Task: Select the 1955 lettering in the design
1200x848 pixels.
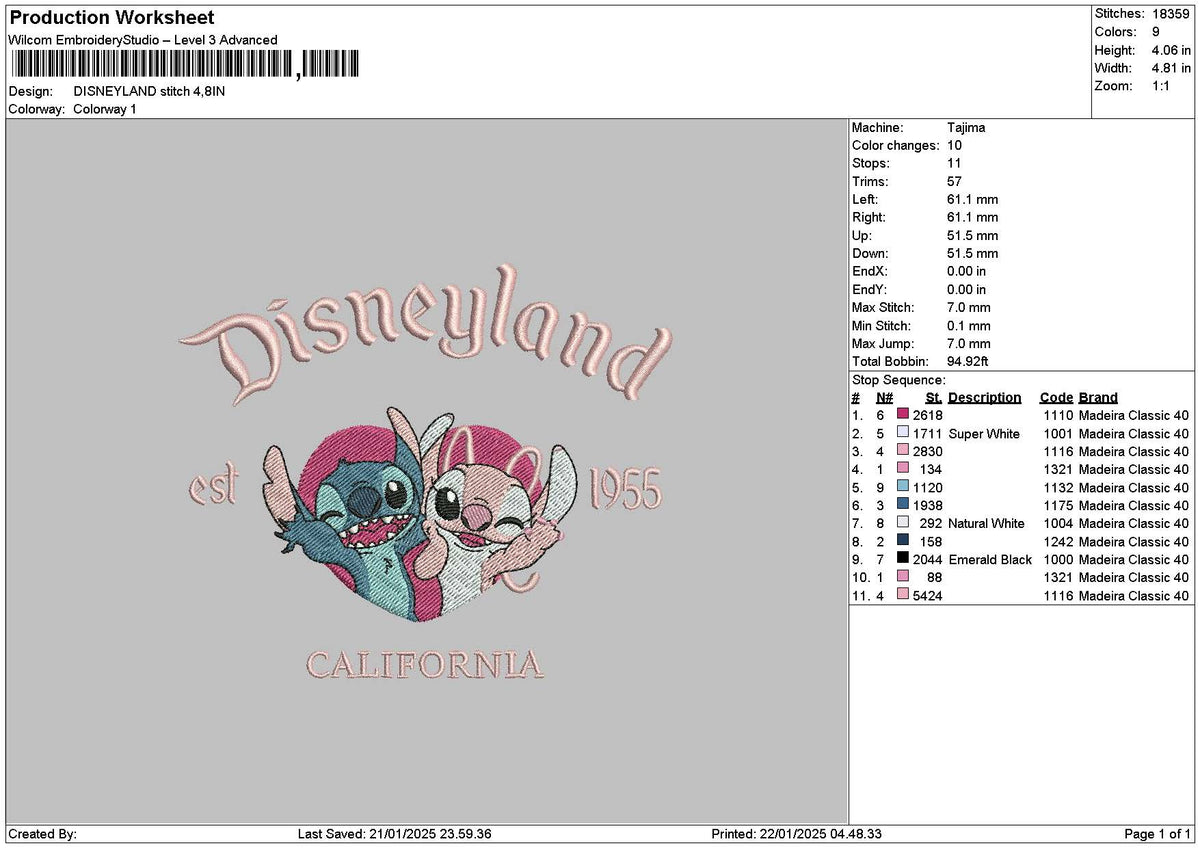Action: [x=627, y=490]
